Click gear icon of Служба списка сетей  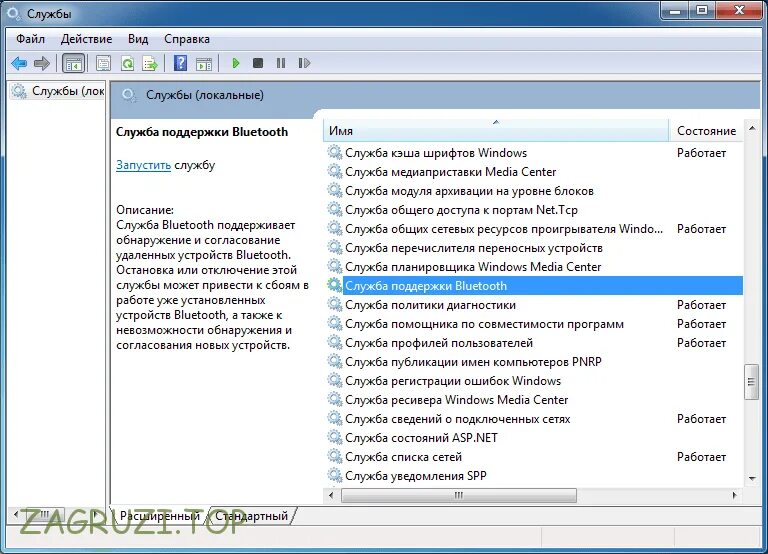[x=335, y=456]
